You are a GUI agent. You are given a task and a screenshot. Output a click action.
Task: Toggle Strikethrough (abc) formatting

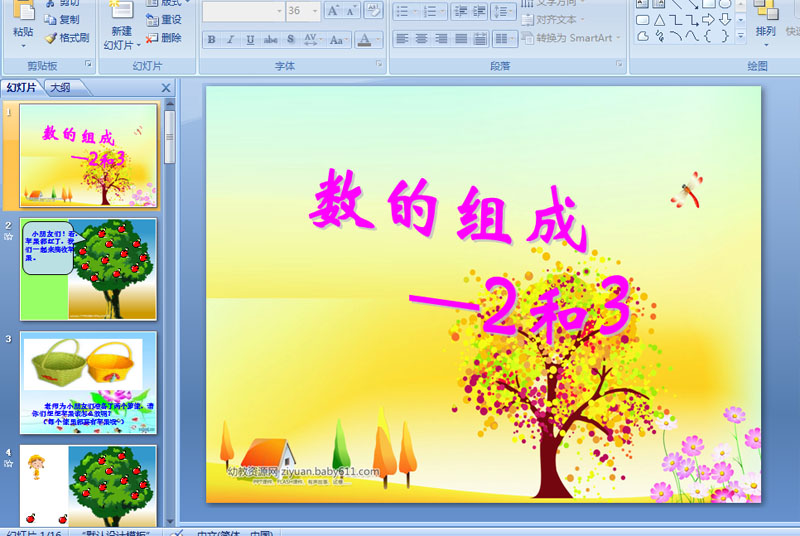pos(270,39)
